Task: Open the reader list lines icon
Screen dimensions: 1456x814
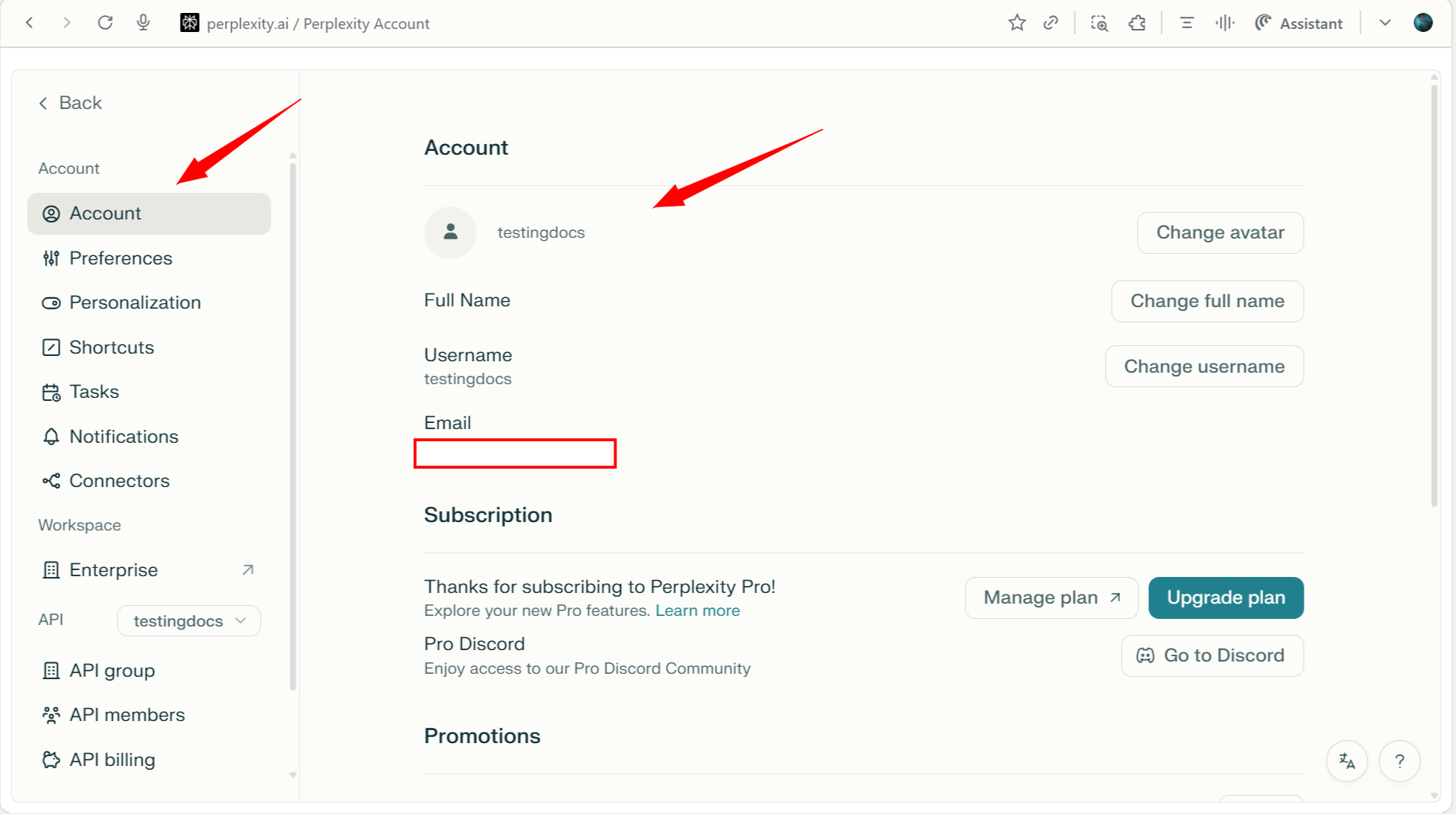Action: pos(1186,23)
